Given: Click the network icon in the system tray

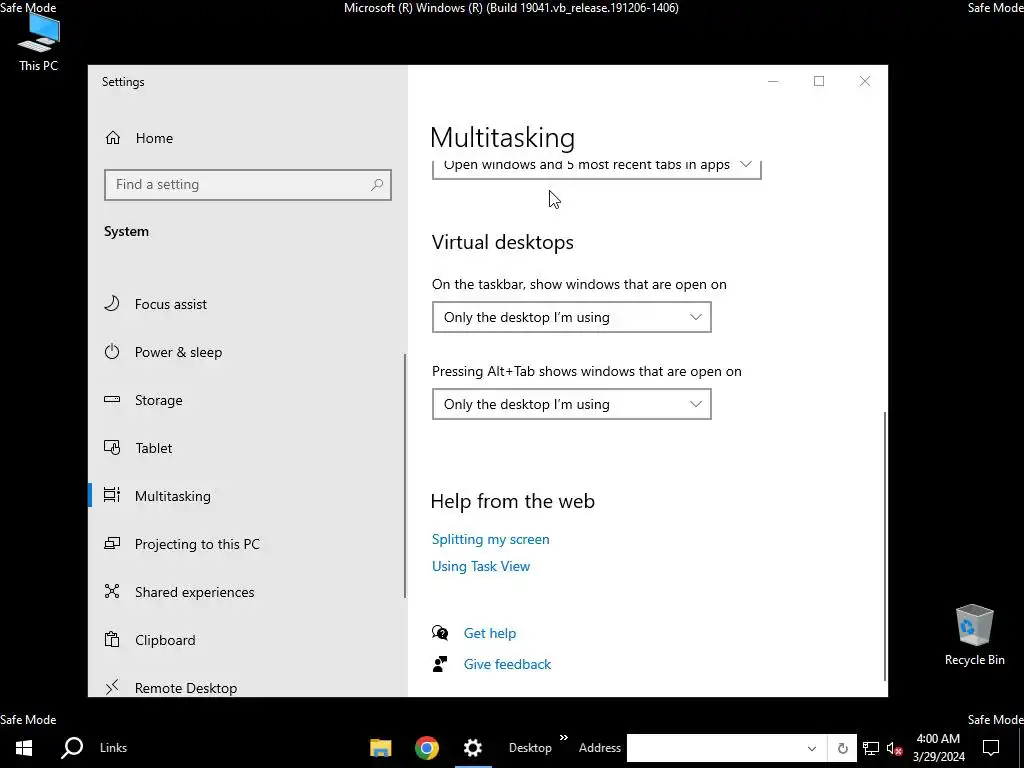Looking at the screenshot, I should (871, 748).
